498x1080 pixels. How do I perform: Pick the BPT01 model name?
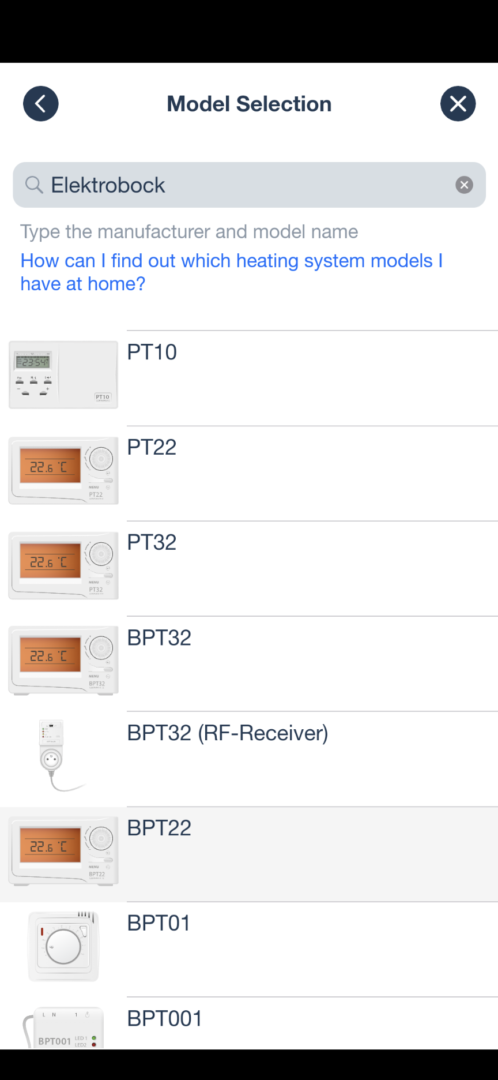(158, 922)
